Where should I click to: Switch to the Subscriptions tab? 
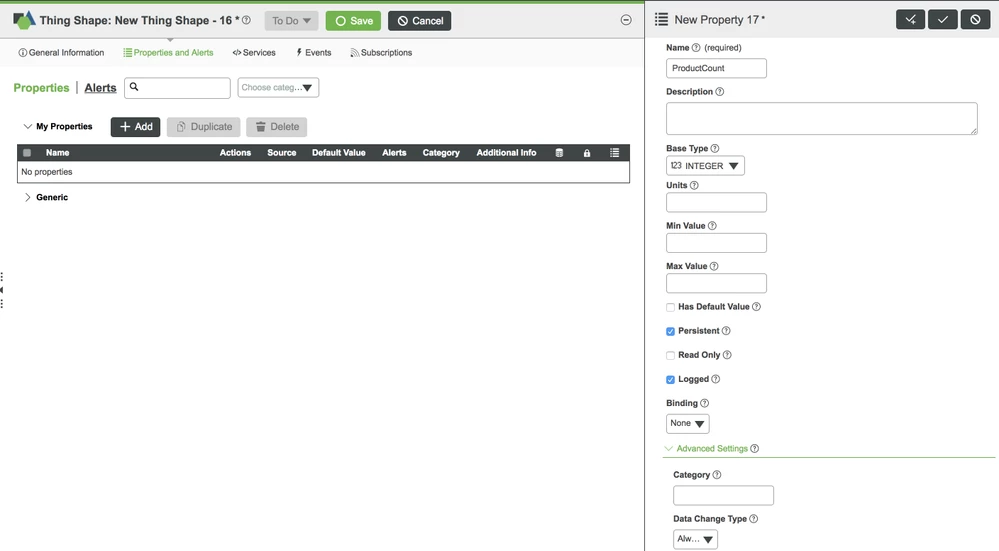381,53
